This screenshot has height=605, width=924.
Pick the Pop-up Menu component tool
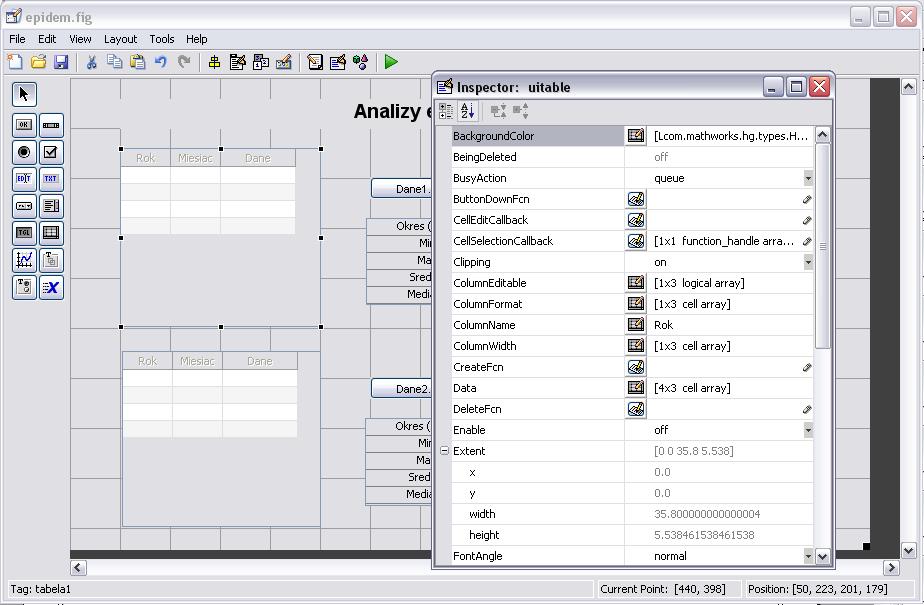click(24, 206)
